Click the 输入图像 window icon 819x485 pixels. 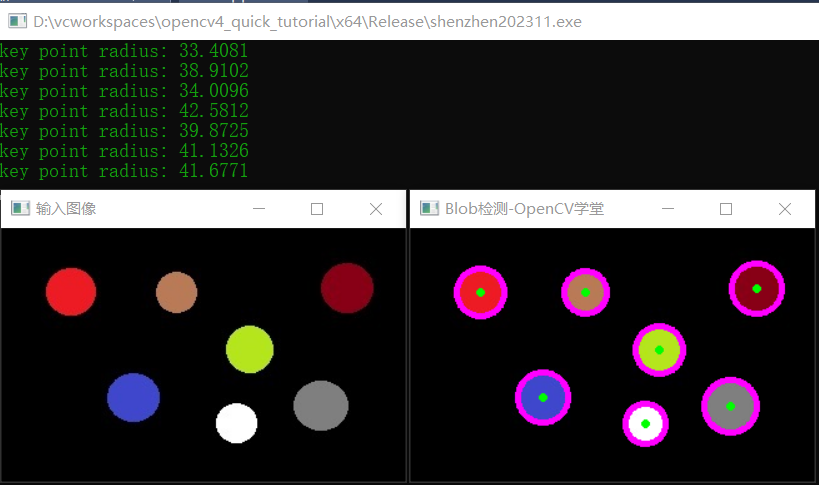point(20,208)
